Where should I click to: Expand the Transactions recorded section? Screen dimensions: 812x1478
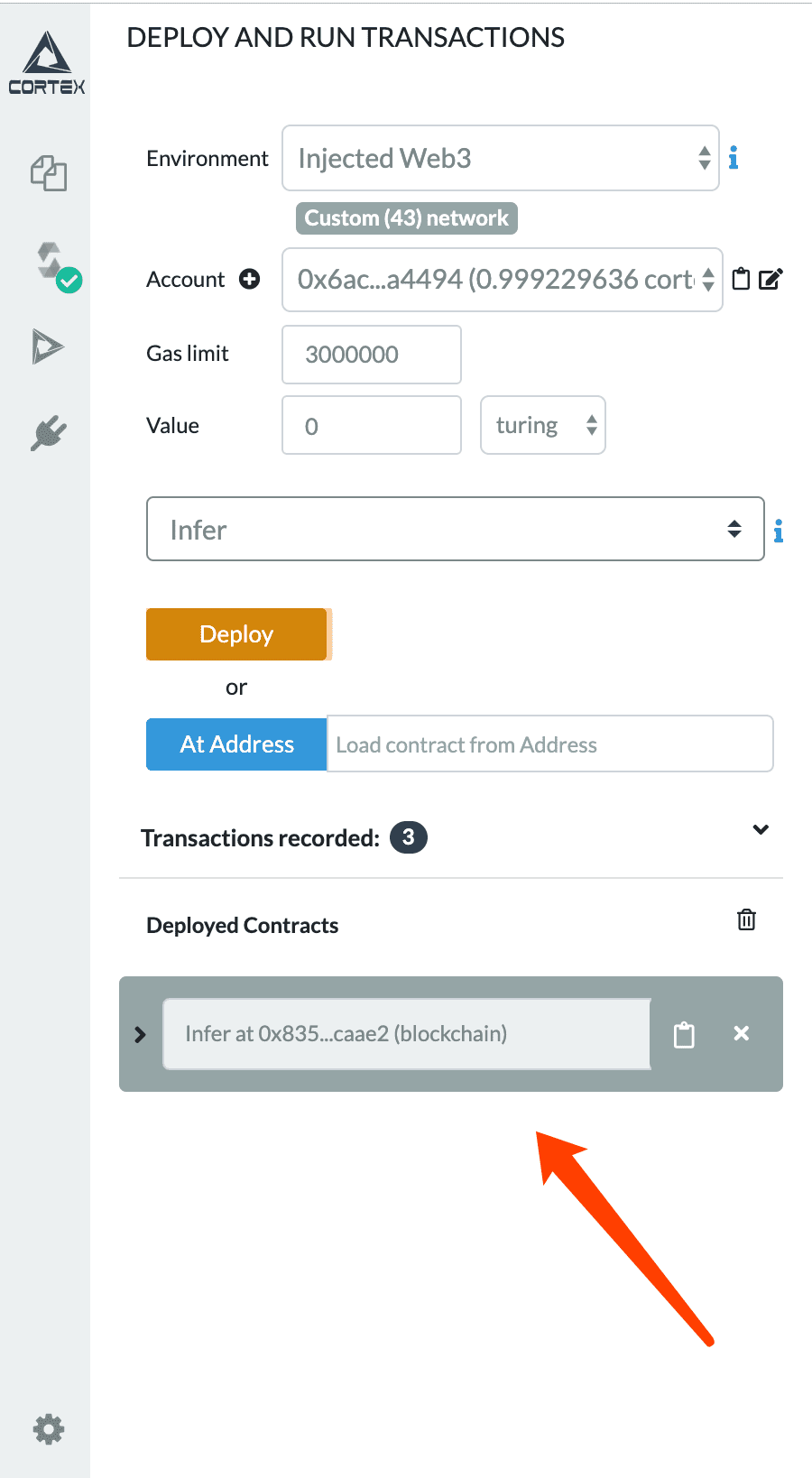pyautogui.click(x=761, y=829)
